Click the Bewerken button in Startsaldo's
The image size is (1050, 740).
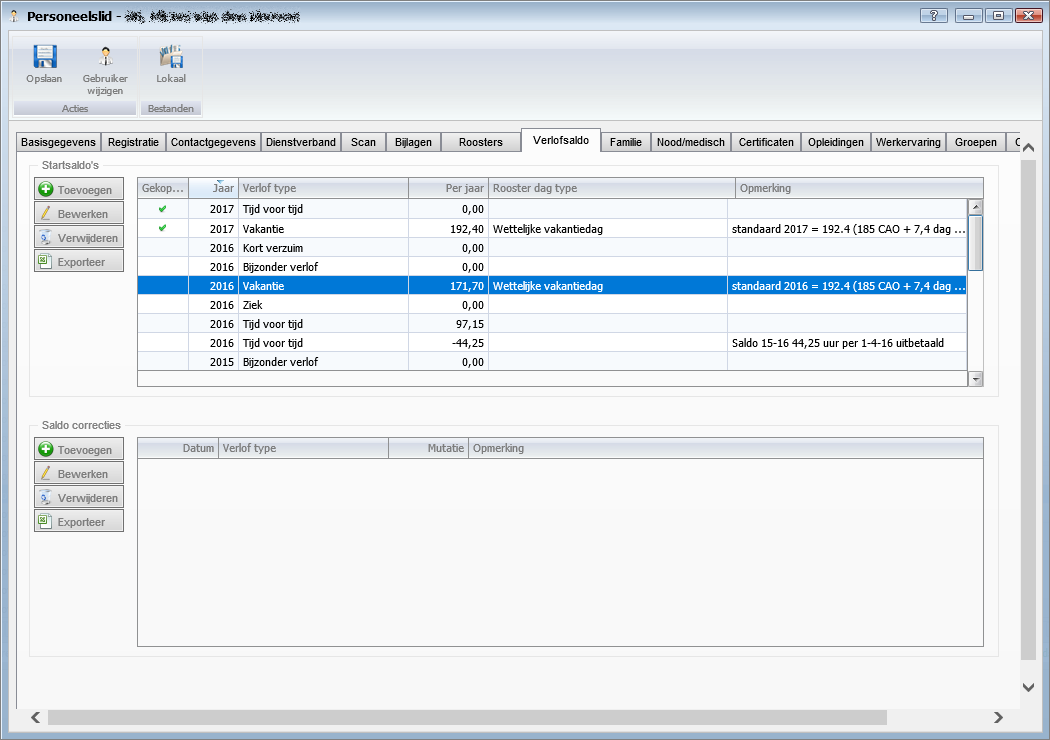point(79,213)
